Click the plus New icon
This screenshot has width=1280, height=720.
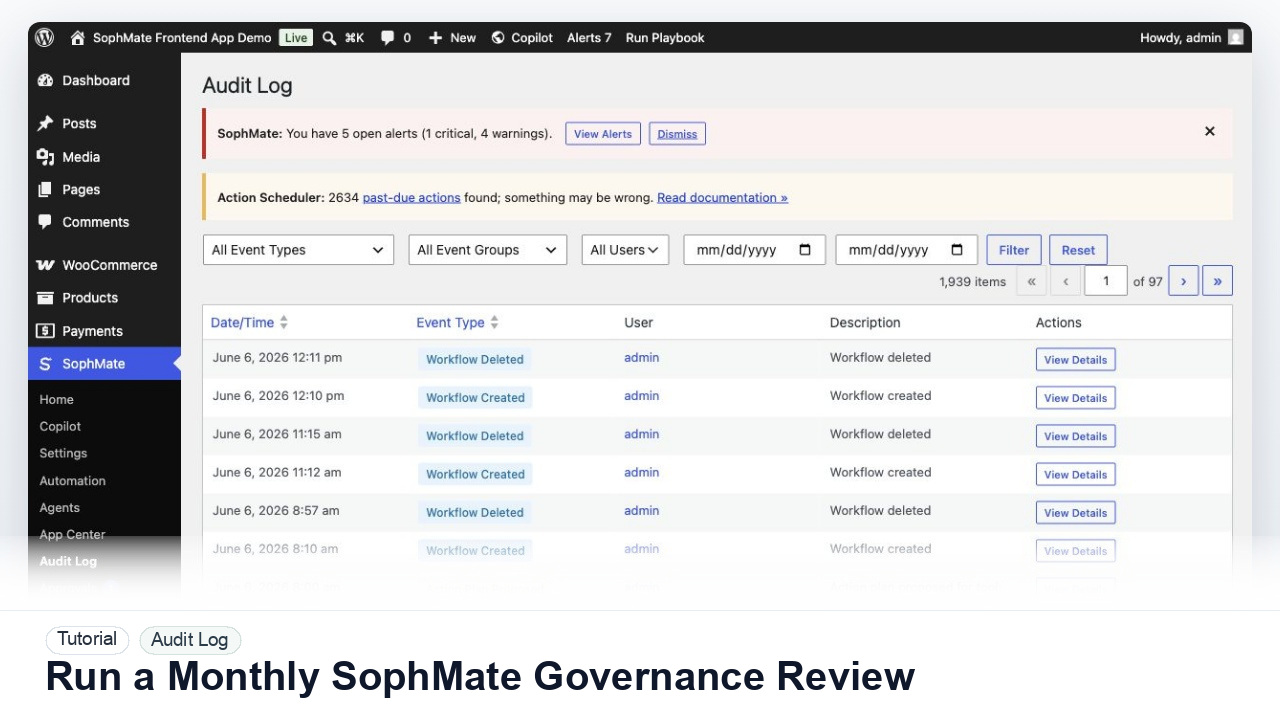click(435, 38)
